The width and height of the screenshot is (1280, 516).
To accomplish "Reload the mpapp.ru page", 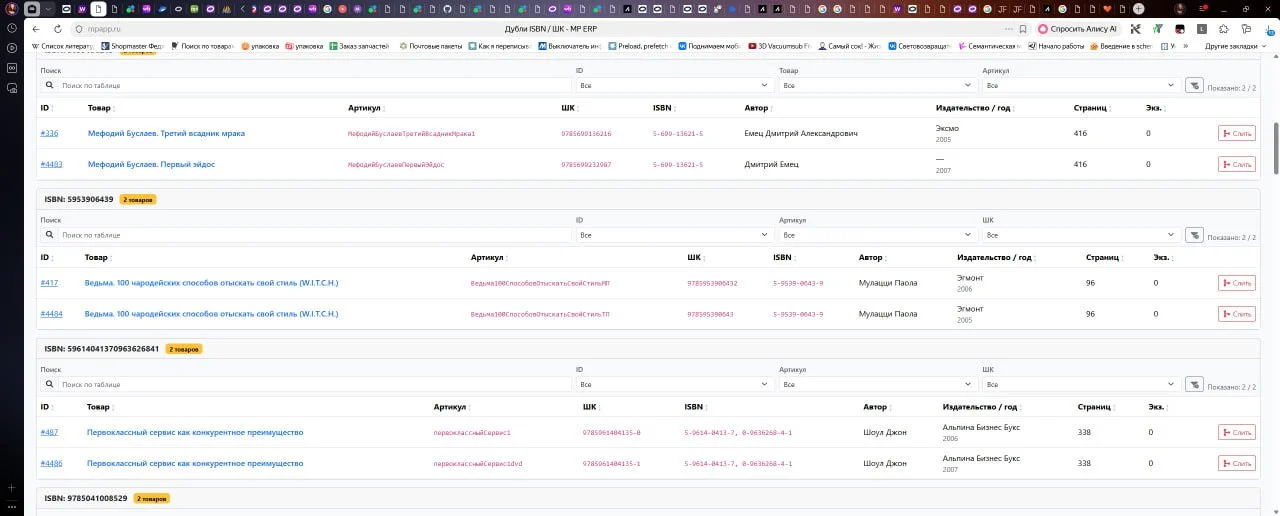I will [x=57, y=29].
